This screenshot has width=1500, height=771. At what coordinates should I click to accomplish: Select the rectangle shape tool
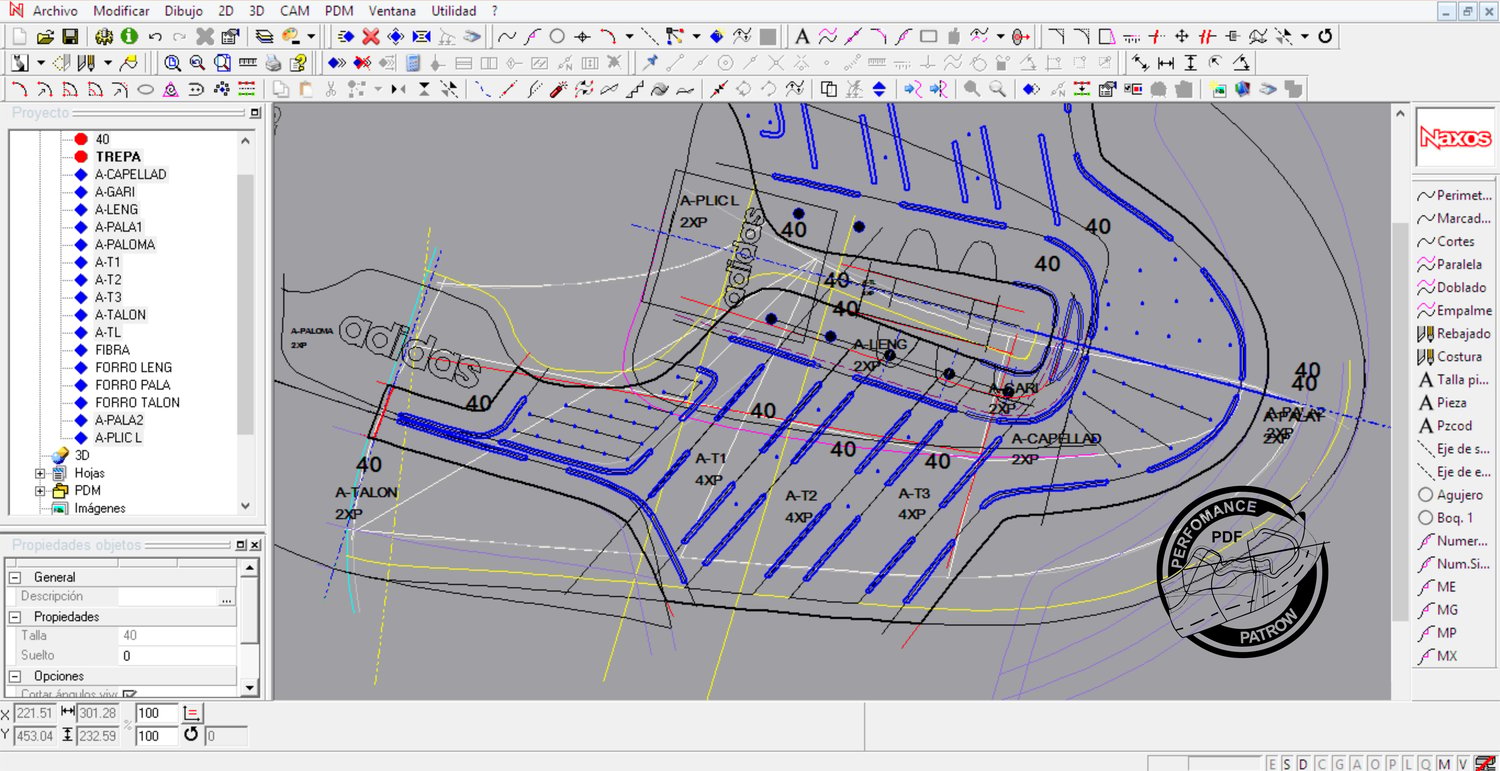coord(928,37)
